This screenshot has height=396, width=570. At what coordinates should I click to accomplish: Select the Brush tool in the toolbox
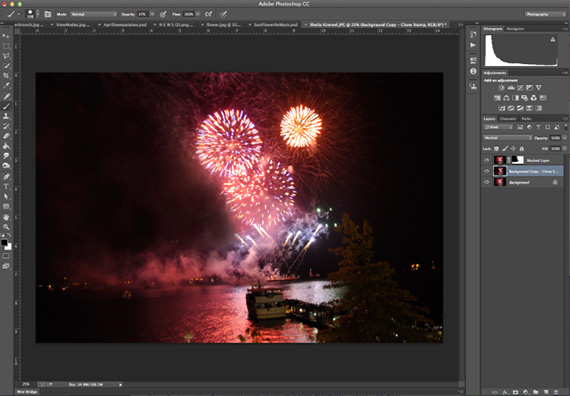point(6,106)
